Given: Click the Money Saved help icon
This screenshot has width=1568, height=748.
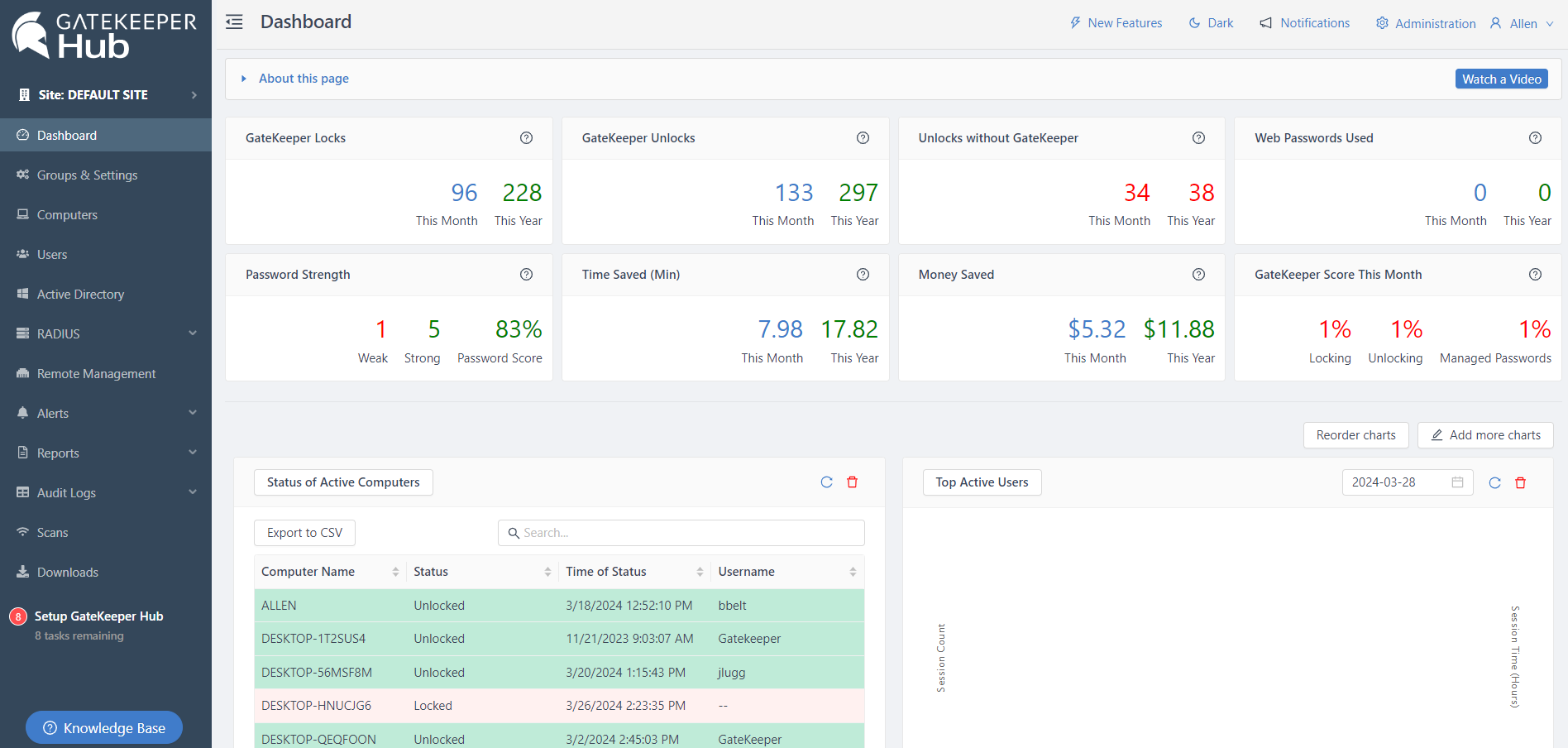Looking at the screenshot, I should 1198,275.
